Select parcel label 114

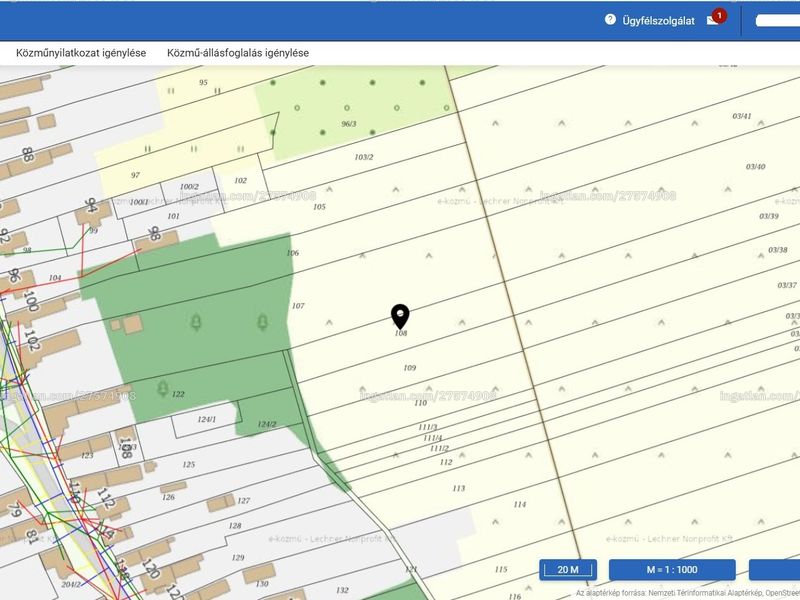[519, 505]
